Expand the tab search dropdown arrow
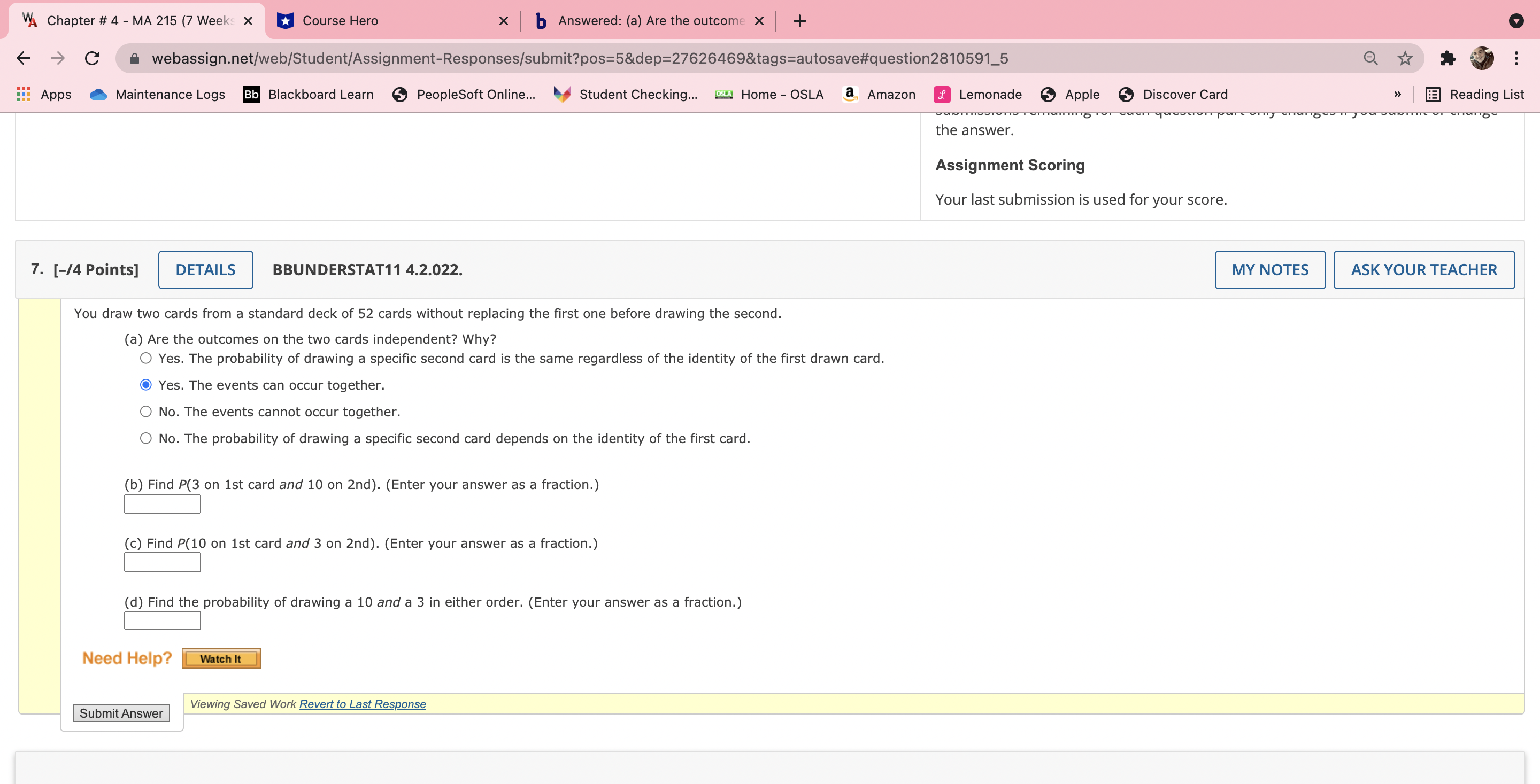 tap(1515, 21)
